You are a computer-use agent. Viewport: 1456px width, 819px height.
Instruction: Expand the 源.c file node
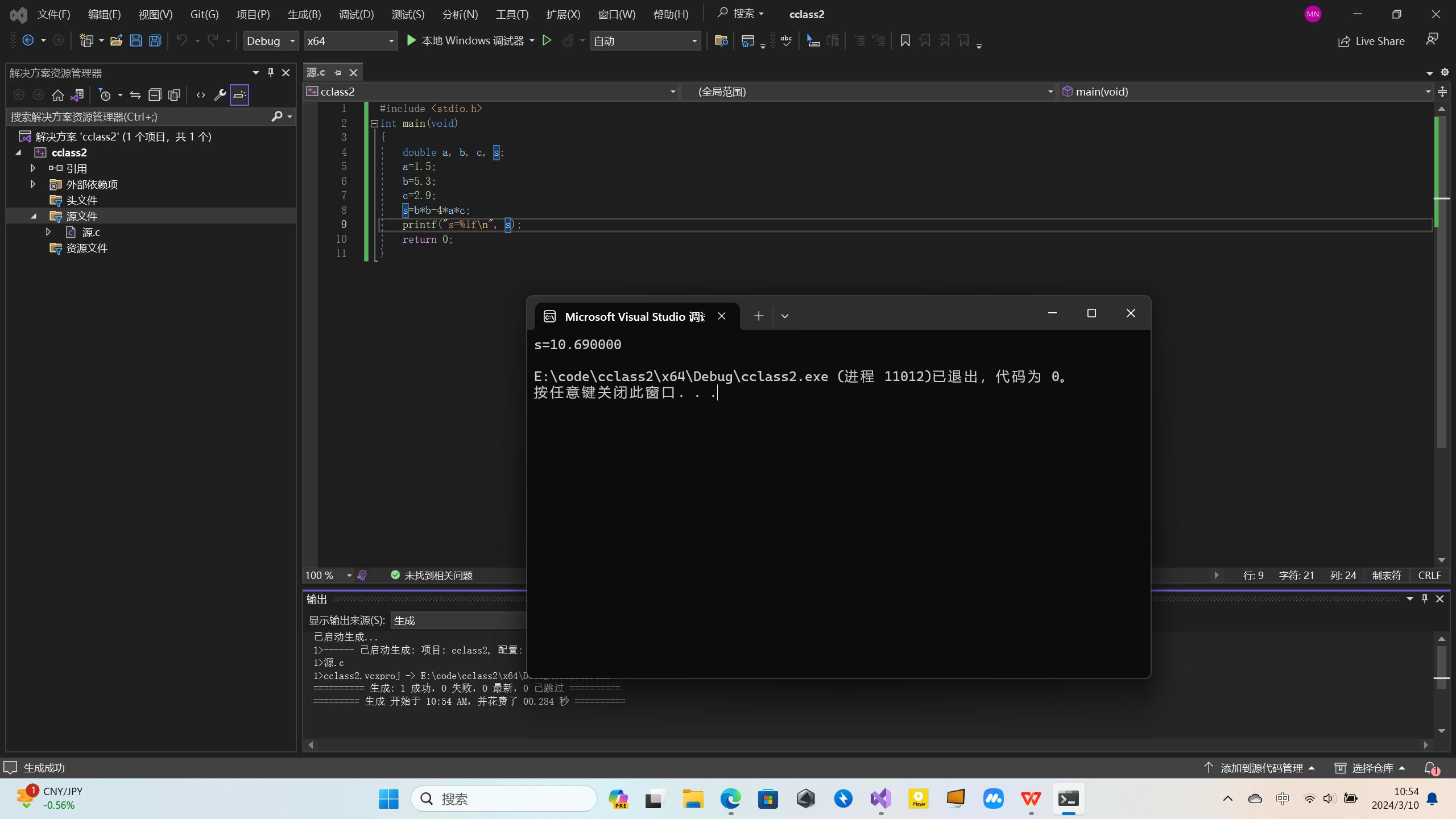pos(48,232)
